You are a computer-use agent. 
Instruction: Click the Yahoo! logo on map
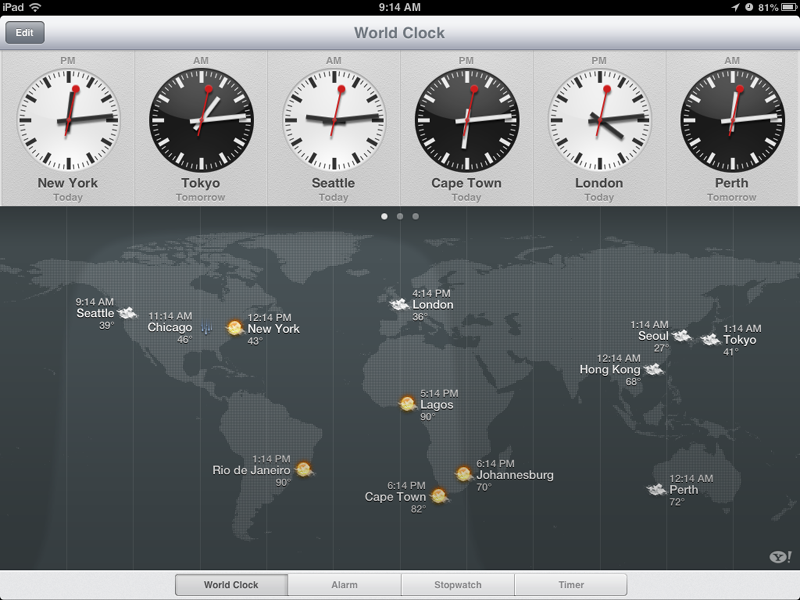point(780,557)
